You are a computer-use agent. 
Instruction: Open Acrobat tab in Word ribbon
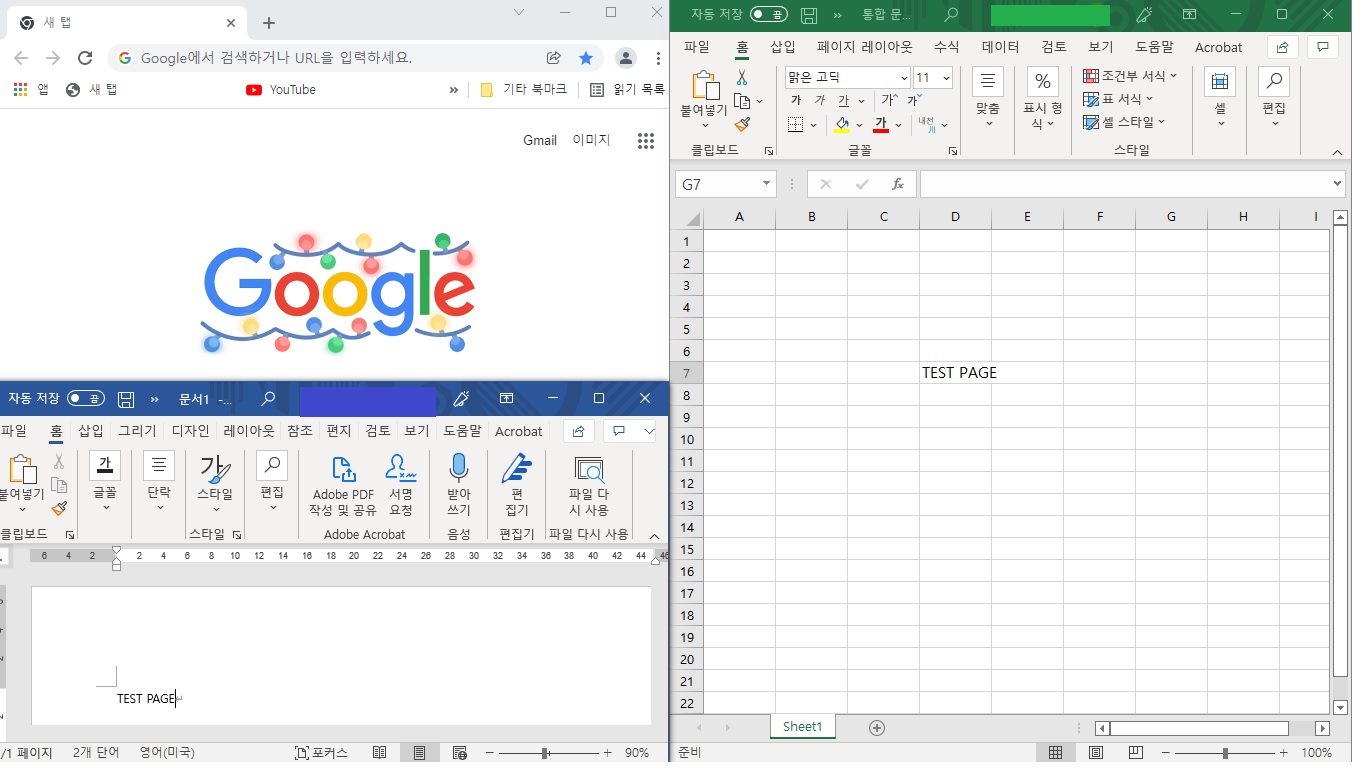[519, 431]
